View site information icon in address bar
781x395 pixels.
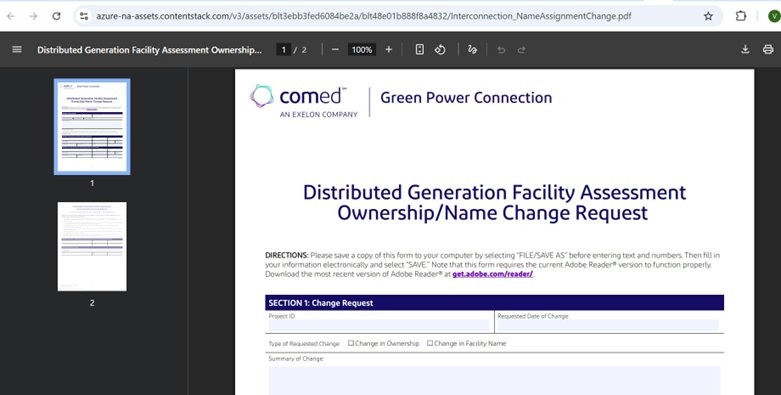(84, 16)
